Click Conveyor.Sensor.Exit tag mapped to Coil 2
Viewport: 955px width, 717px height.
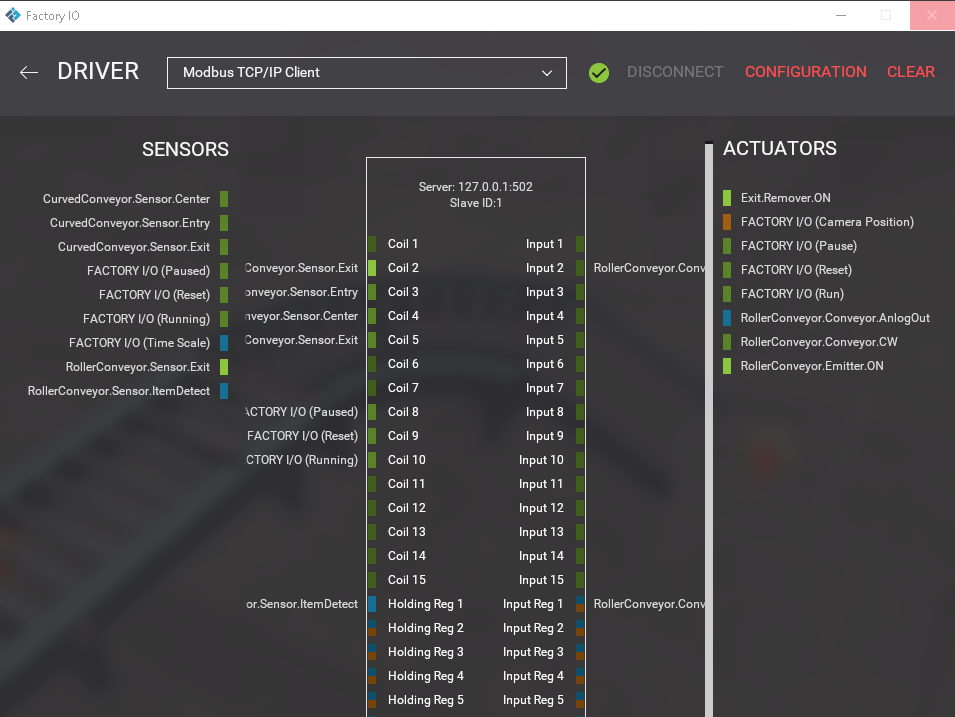click(x=301, y=268)
